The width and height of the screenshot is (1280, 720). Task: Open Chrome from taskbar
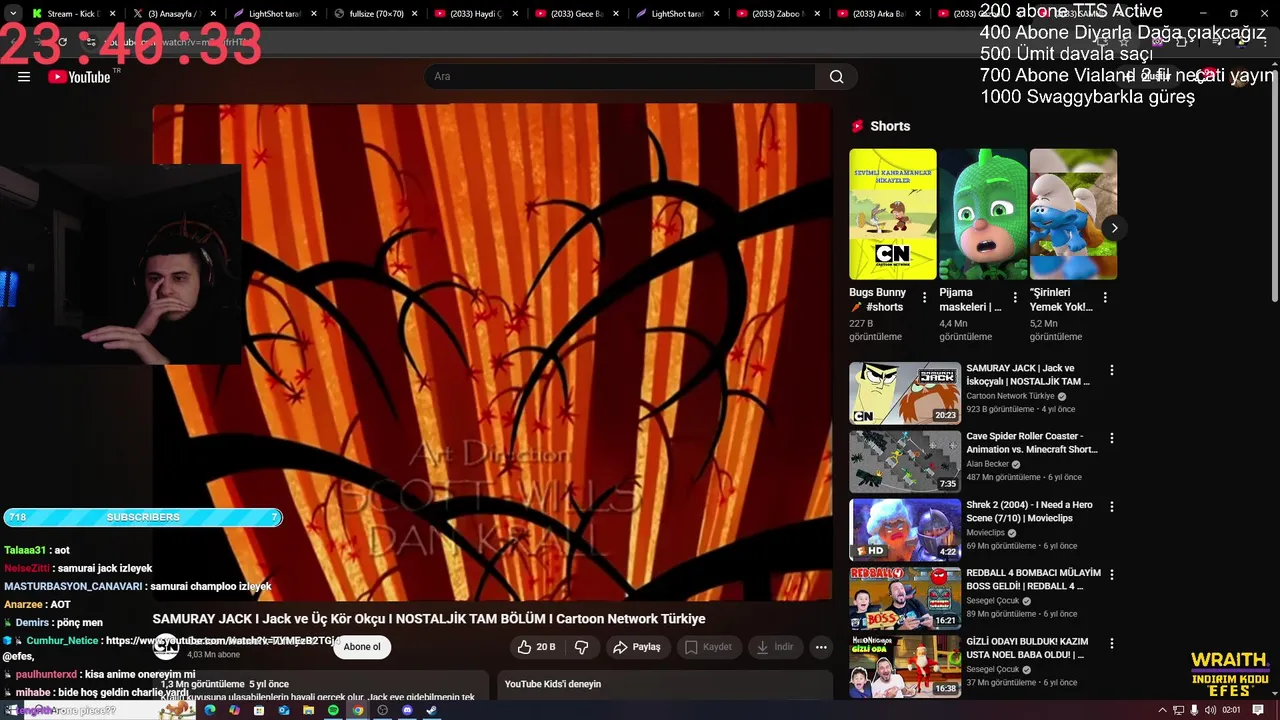click(358, 710)
